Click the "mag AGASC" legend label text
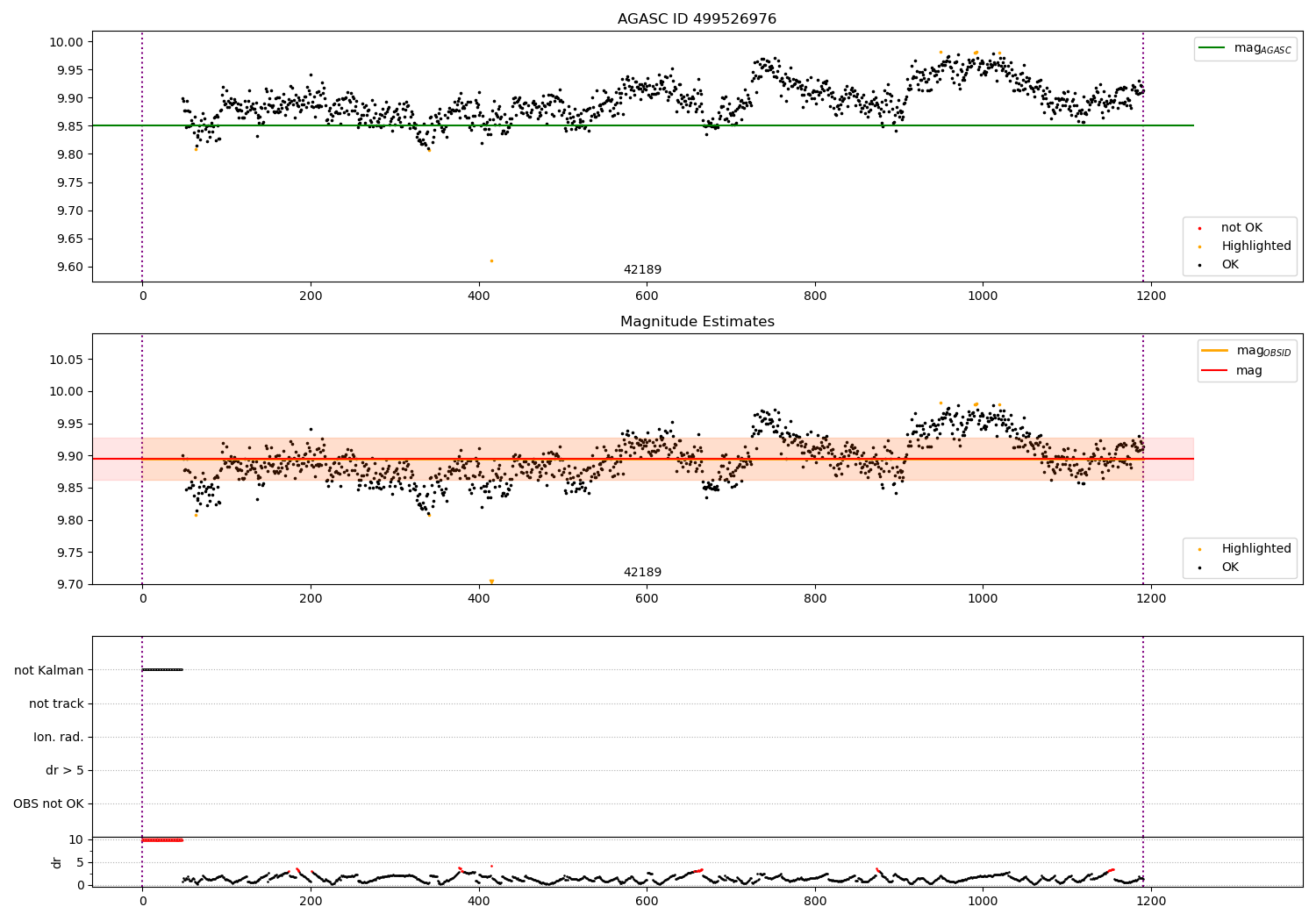 tap(1262, 48)
